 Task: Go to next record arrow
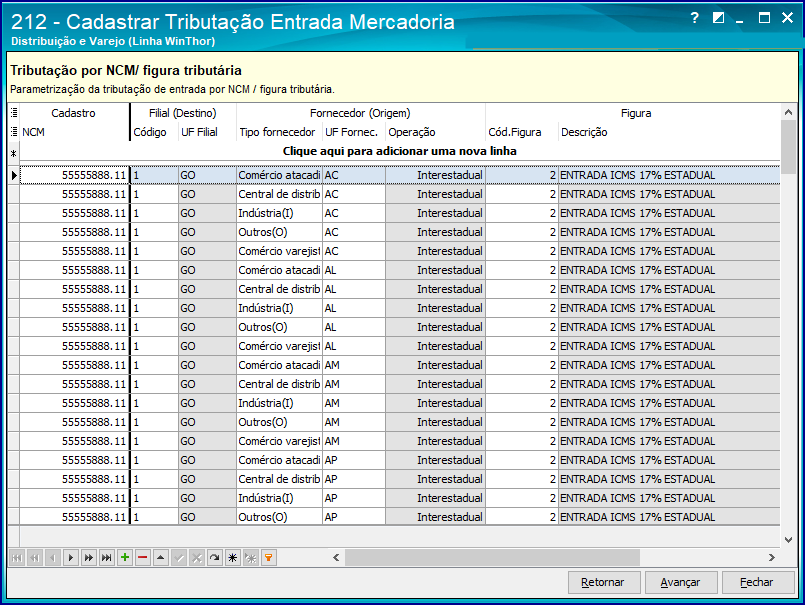tap(71, 558)
